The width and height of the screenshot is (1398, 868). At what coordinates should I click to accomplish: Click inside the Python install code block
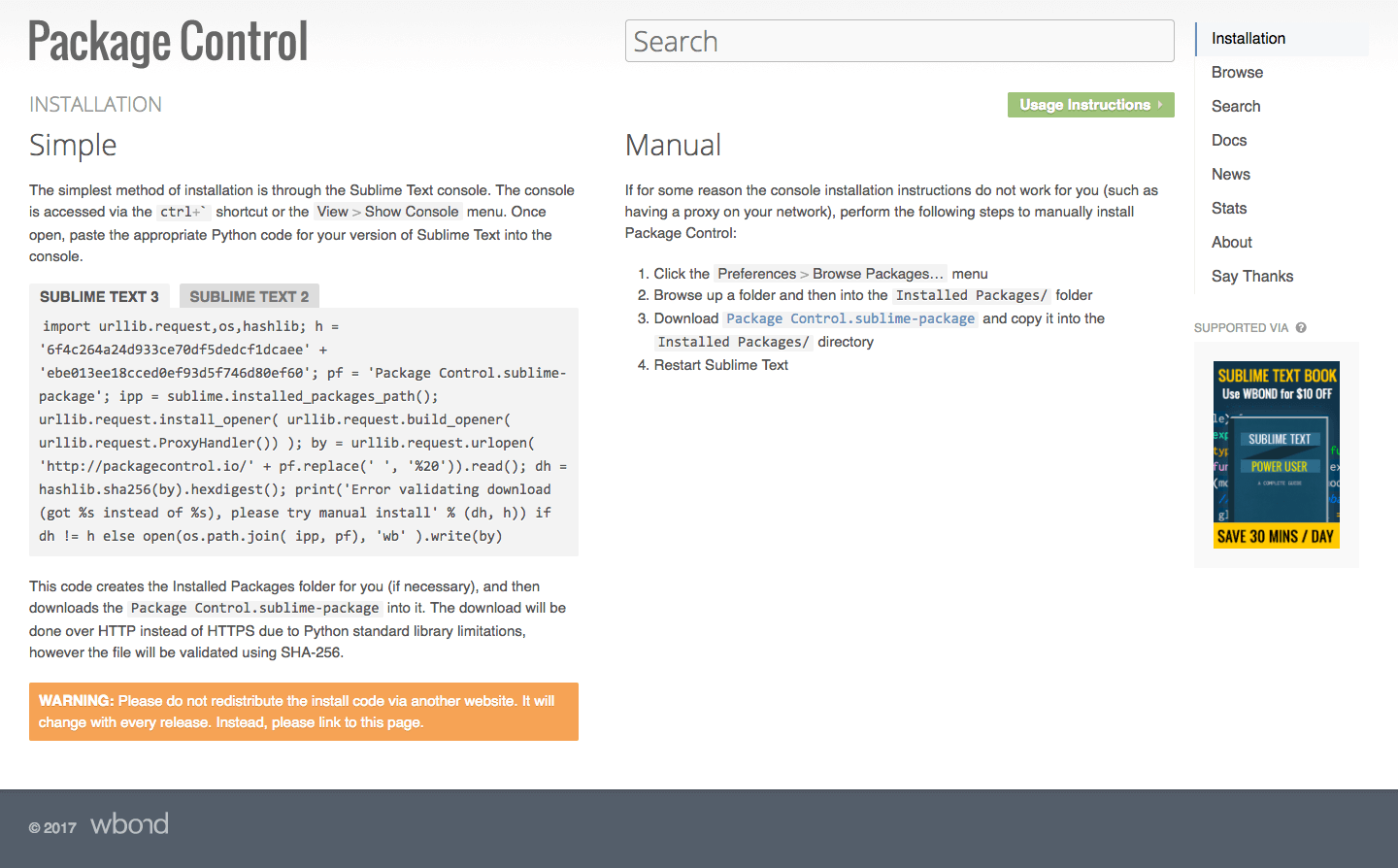(304, 432)
